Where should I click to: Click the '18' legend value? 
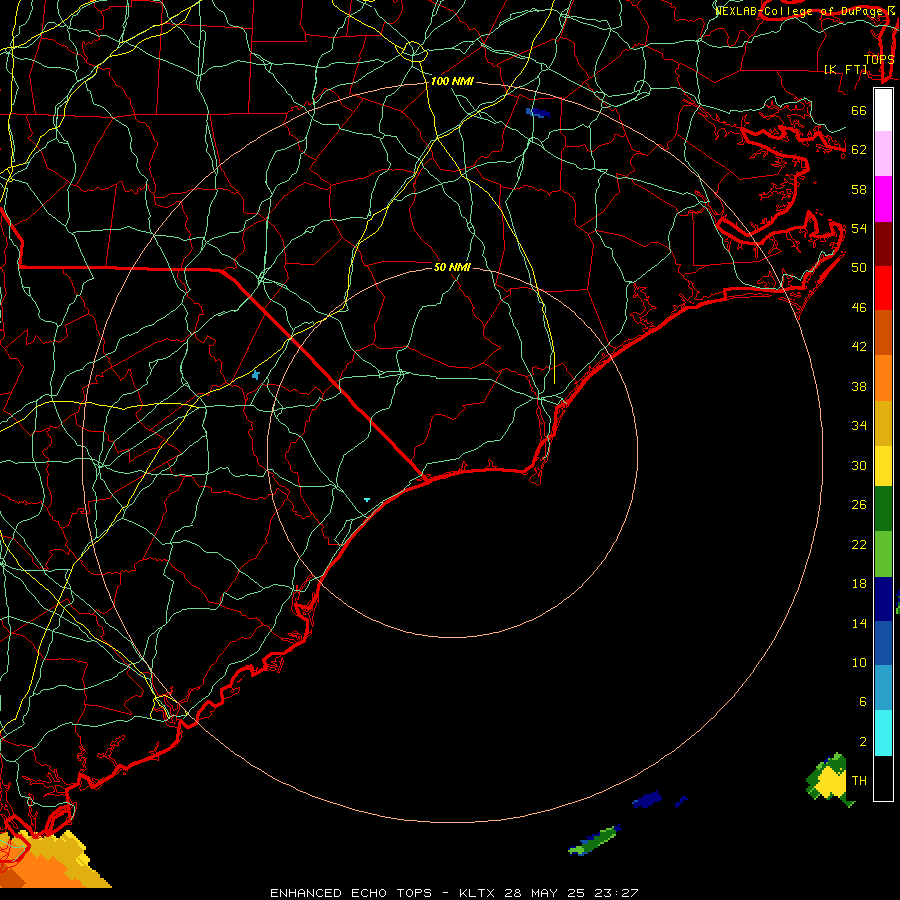859,584
